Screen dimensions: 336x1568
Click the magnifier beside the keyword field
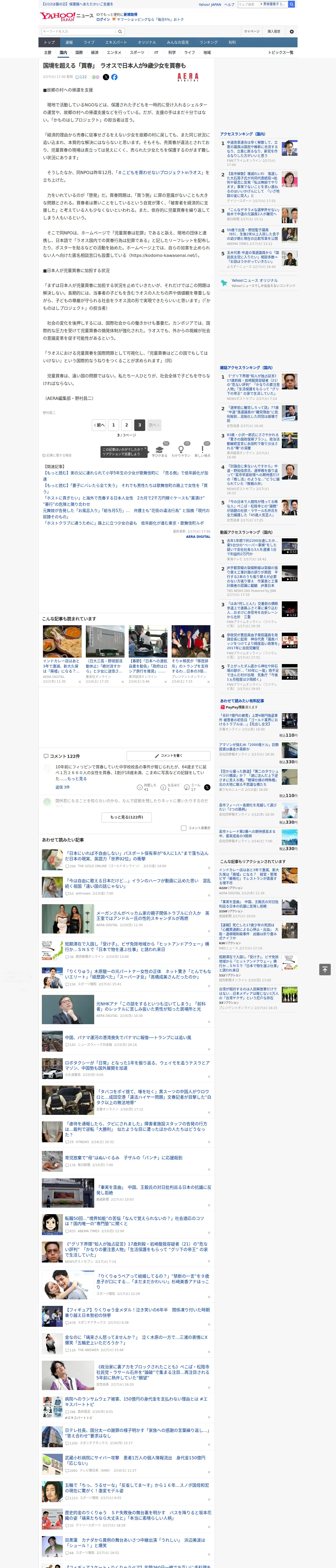click(x=120, y=31)
